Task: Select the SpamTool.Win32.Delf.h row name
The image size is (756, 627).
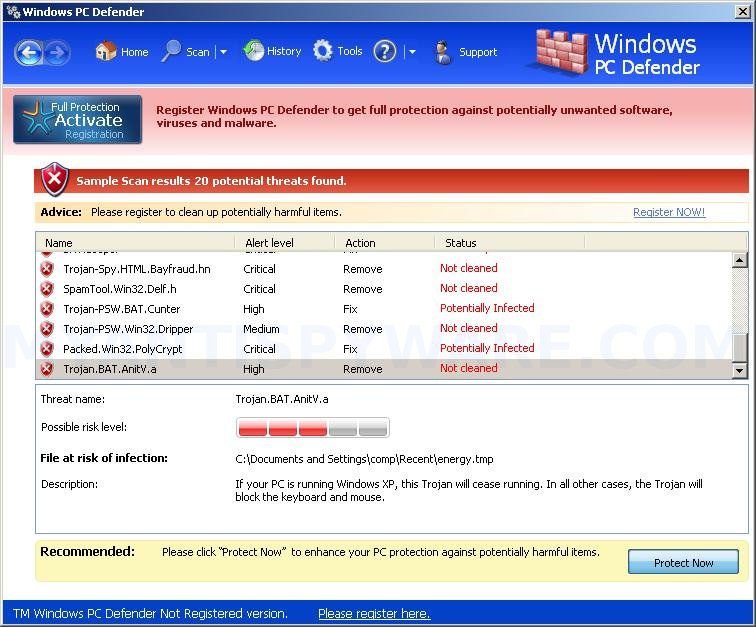Action: point(120,289)
